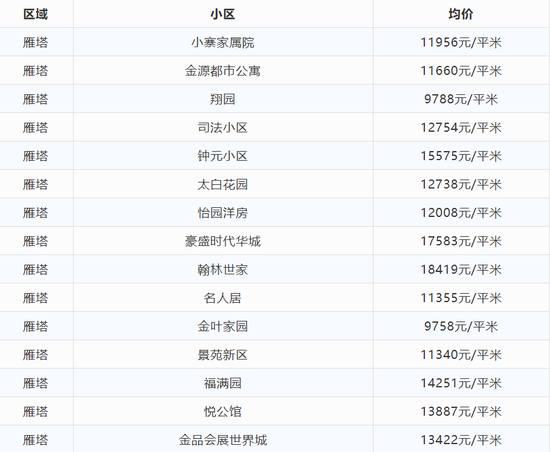Select the 小寨家属院 cell

coord(223,42)
